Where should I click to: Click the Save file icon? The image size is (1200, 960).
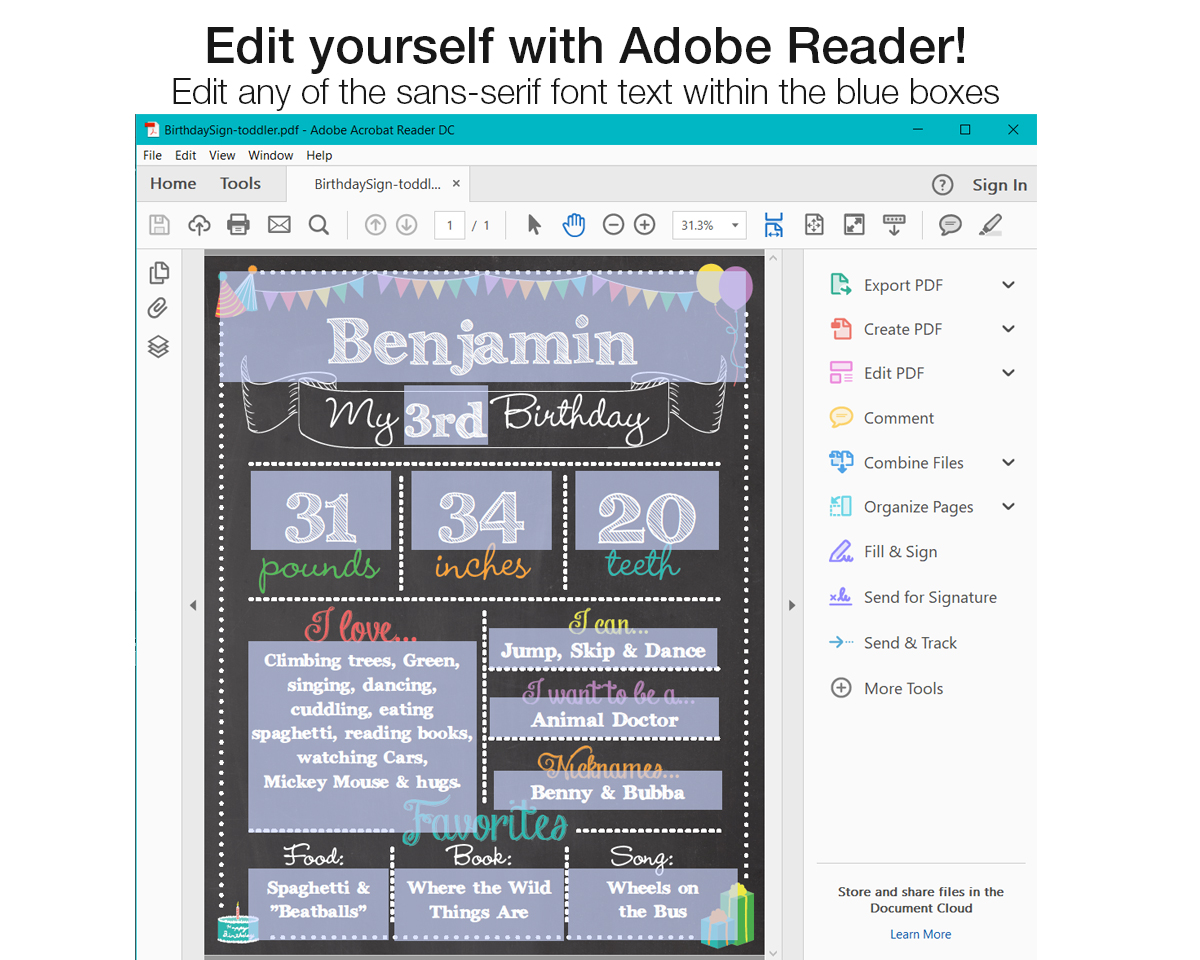pyautogui.click(x=159, y=225)
